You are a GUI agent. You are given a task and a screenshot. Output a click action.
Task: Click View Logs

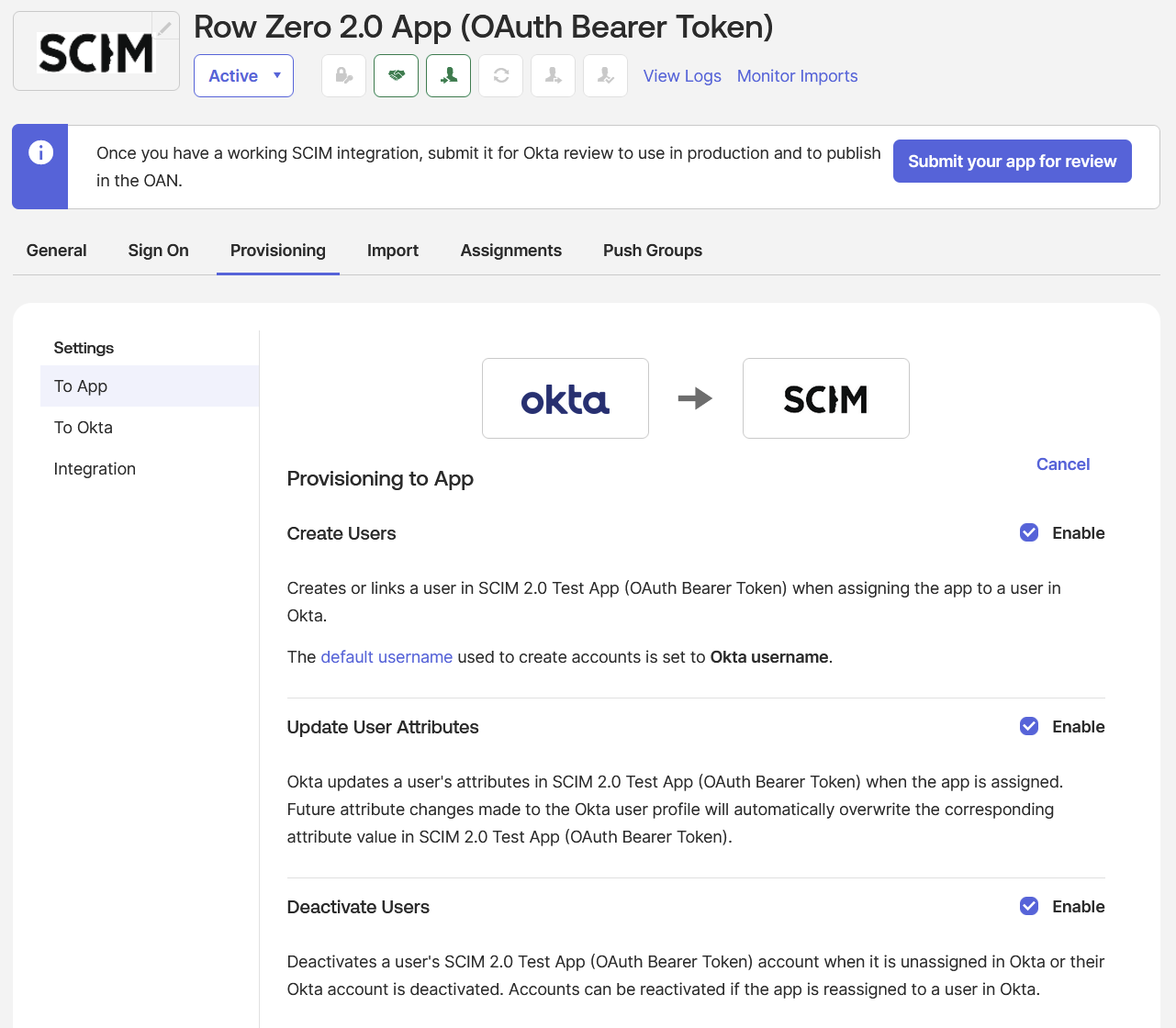click(x=682, y=75)
